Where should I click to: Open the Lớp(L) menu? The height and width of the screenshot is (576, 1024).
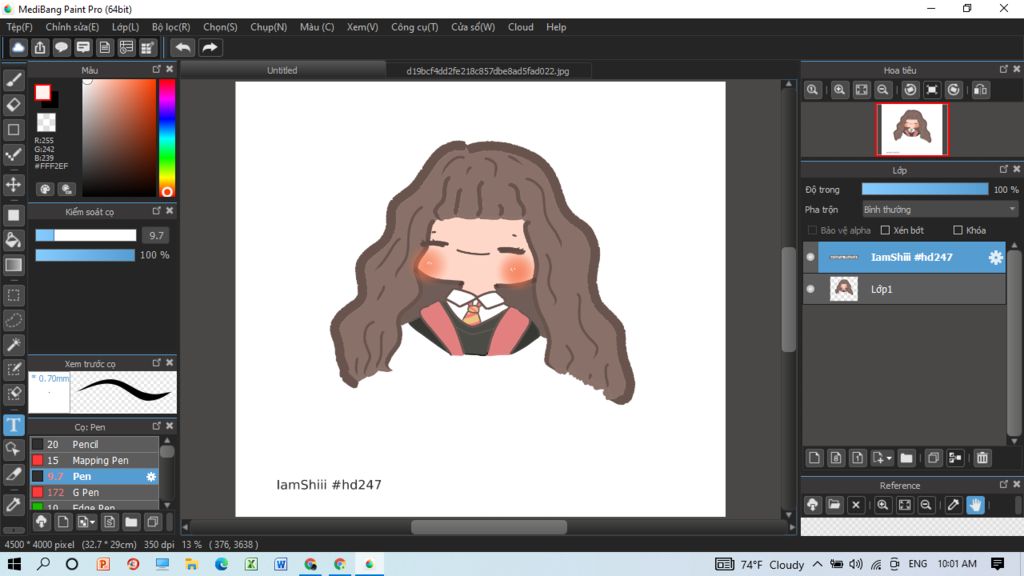(125, 27)
